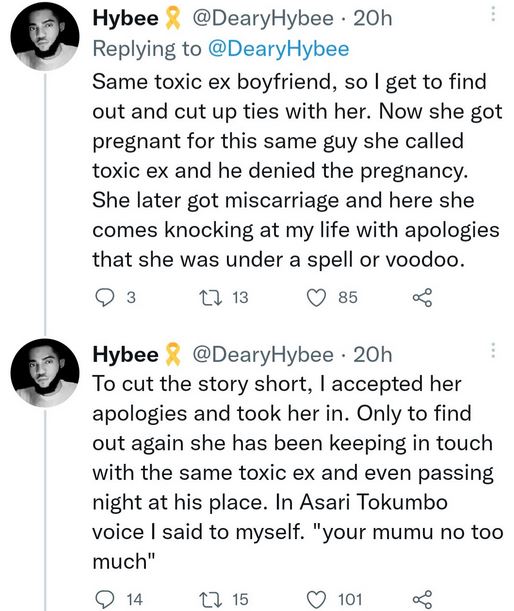Open Hybee display name on second tweet
This screenshot has height=611, width=514.
pos(125,355)
